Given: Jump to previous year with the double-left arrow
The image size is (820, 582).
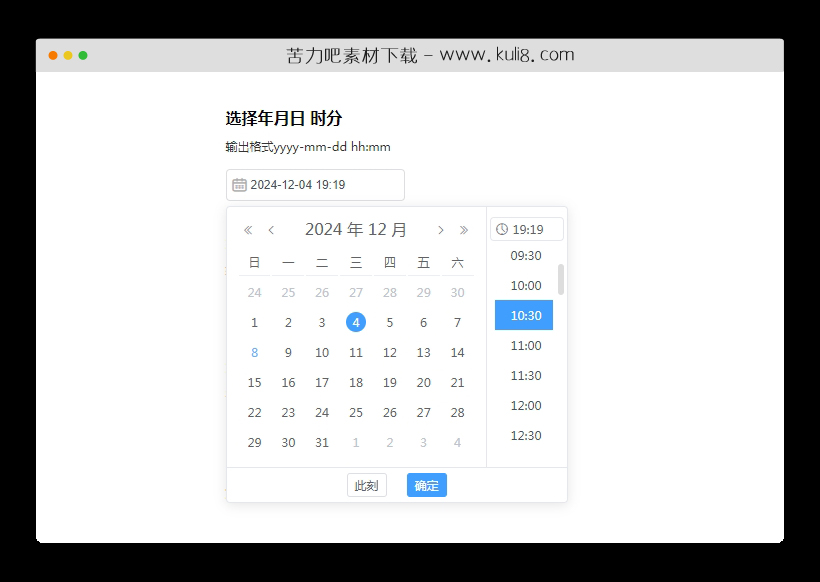Looking at the screenshot, I should pos(247,229).
